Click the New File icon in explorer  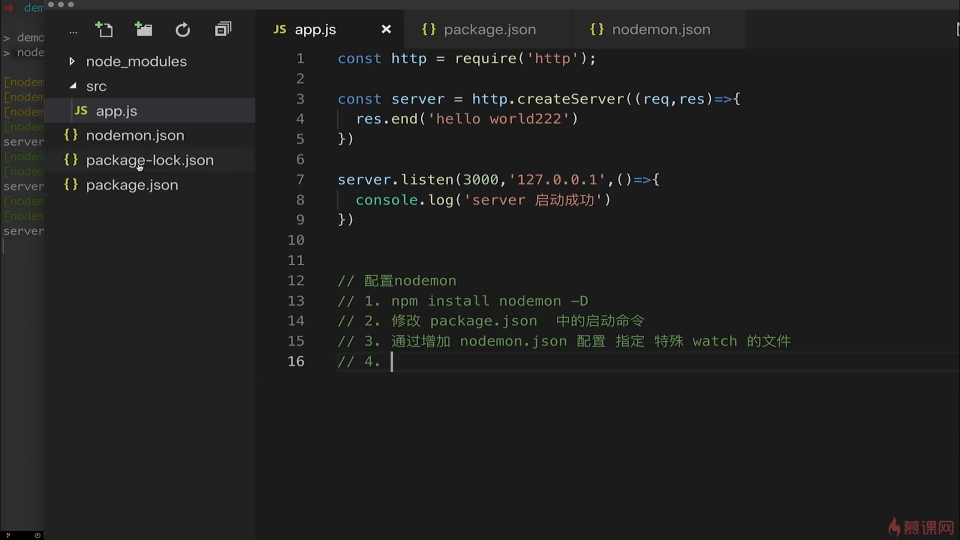(x=104, y=30)
